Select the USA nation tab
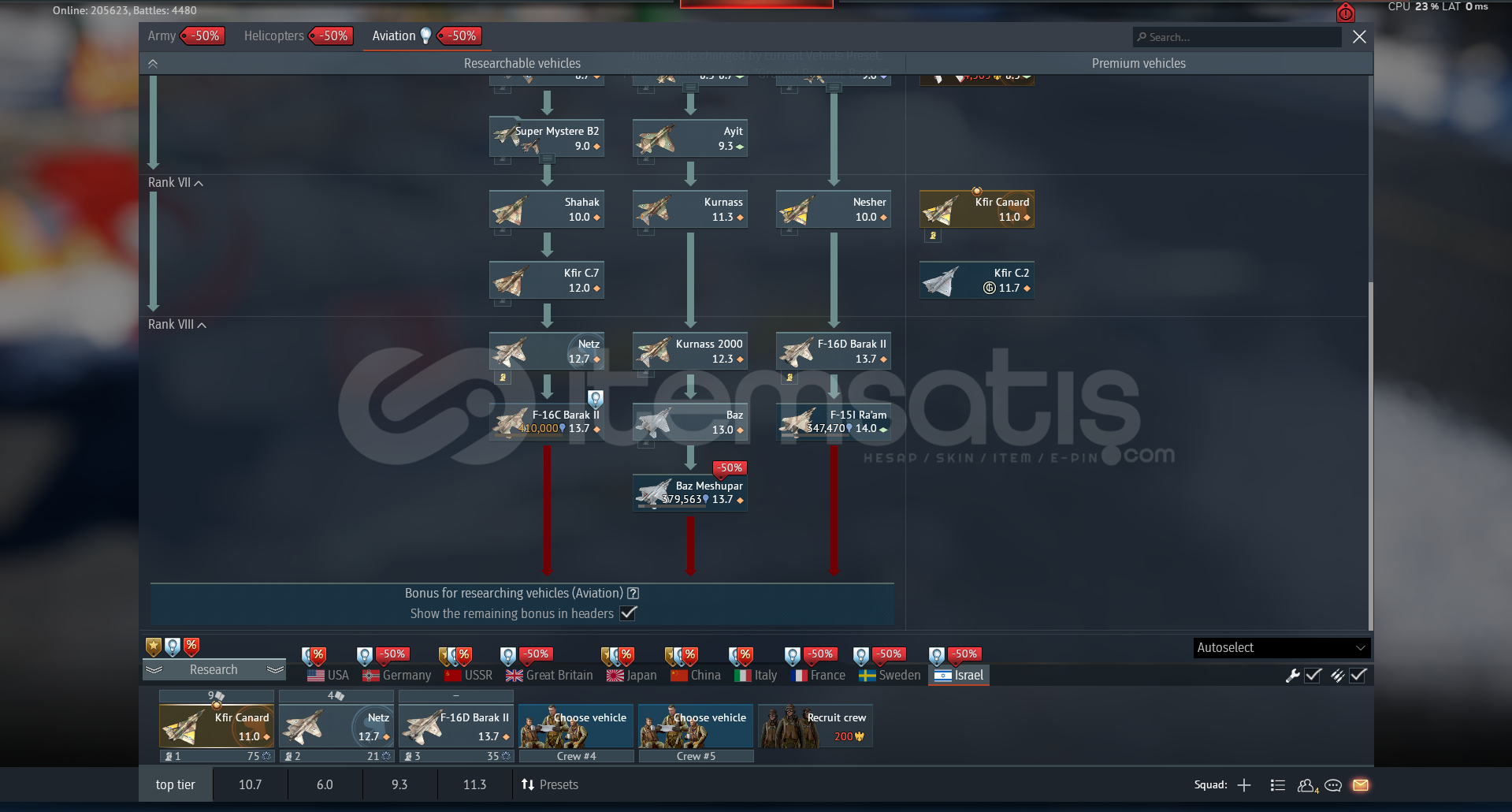 click(328, 676)
